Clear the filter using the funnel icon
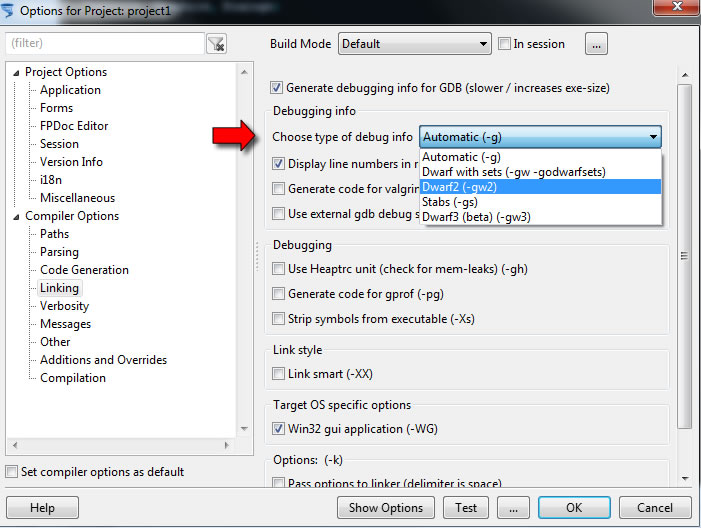This screenshot has height=528, width=701. click(216, 44)
